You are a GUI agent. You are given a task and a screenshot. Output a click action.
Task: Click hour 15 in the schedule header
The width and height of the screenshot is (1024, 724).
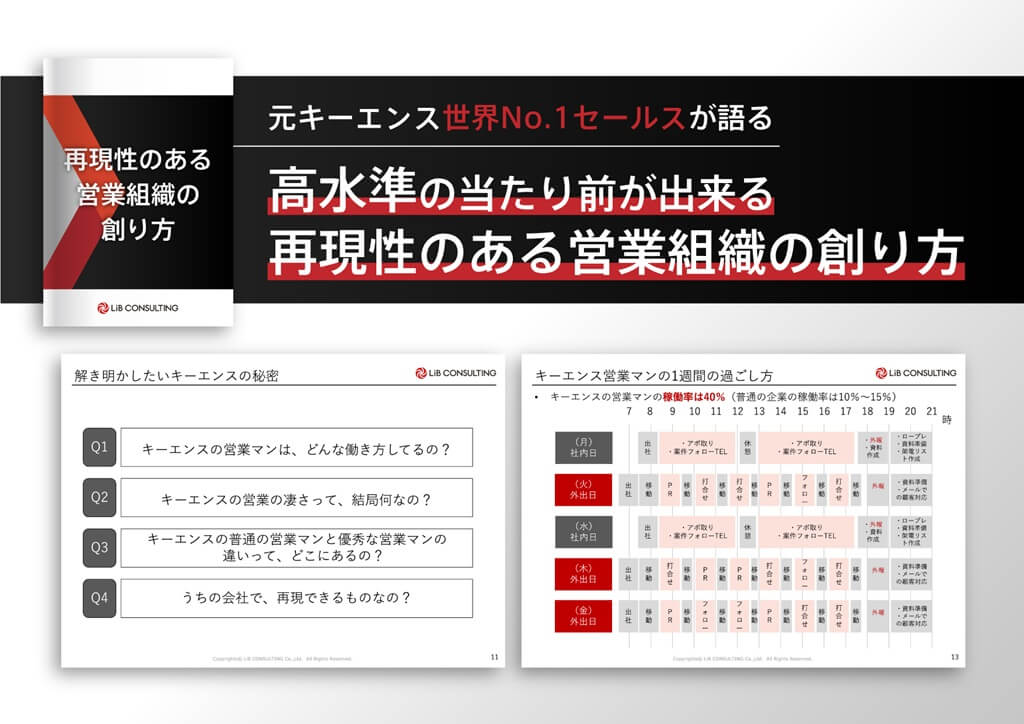tap(803, 411)
